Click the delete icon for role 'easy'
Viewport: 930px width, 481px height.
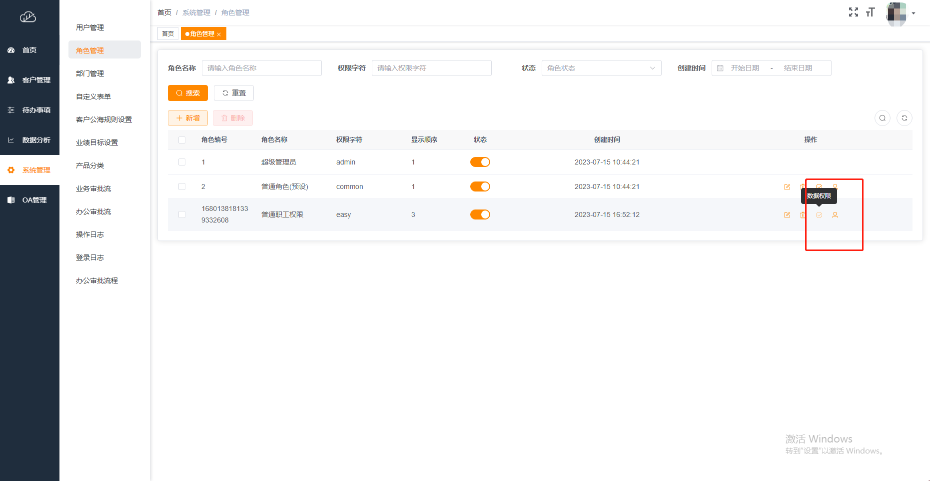pos(803,215)
